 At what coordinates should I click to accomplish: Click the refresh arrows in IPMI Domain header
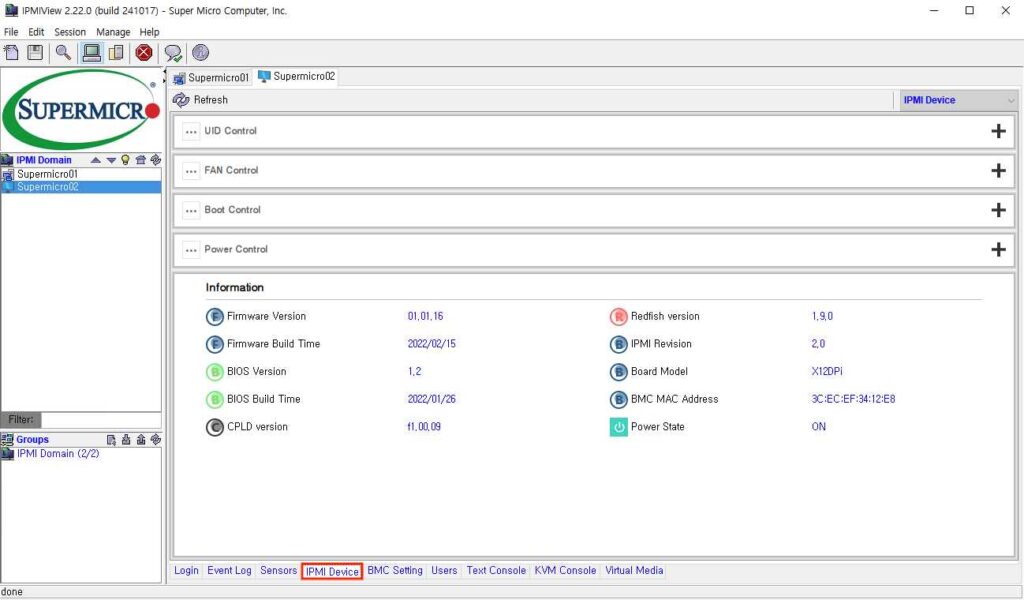coord(155,160)
